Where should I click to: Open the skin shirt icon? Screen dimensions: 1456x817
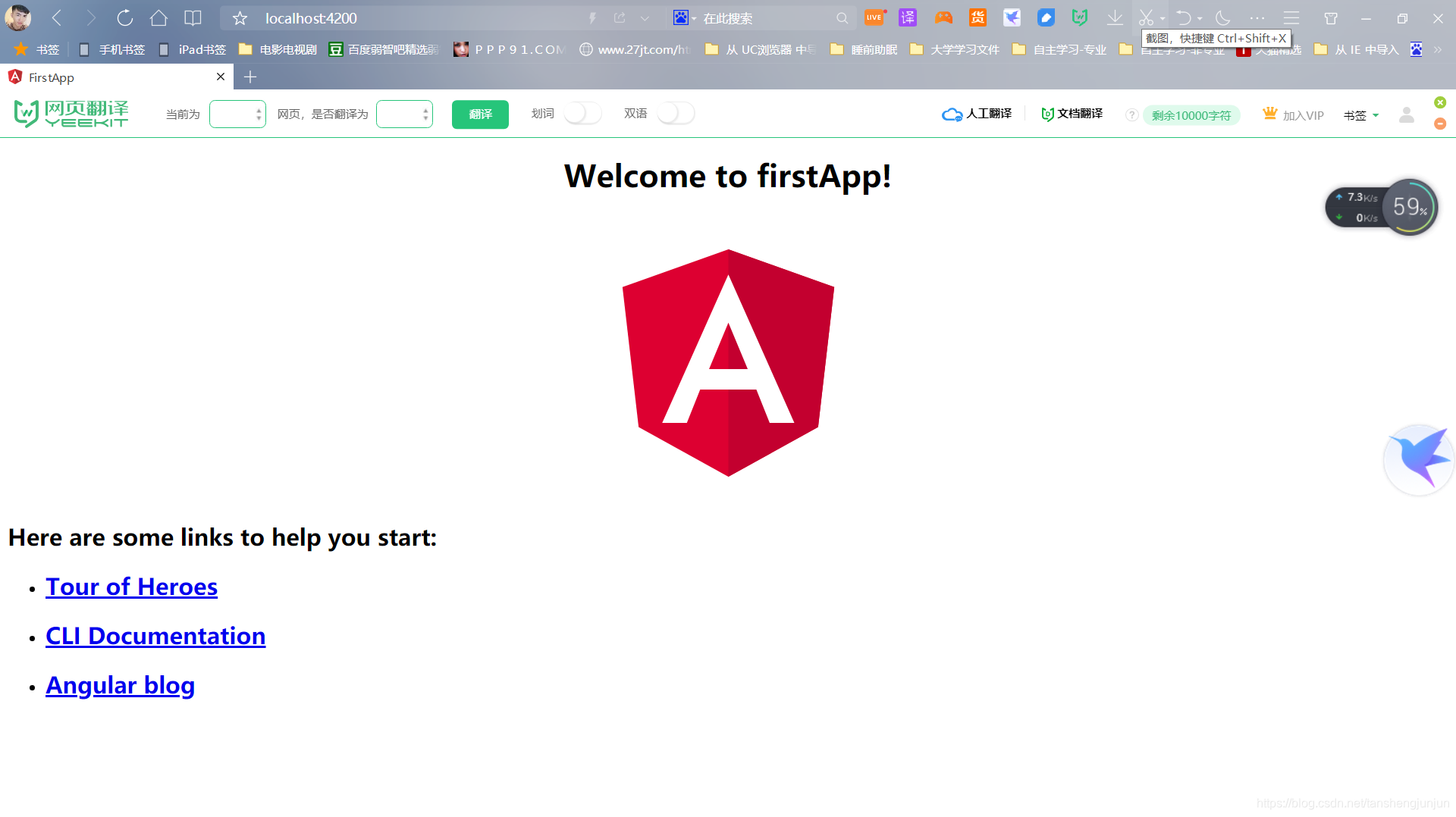click(x=1331, y=18)
